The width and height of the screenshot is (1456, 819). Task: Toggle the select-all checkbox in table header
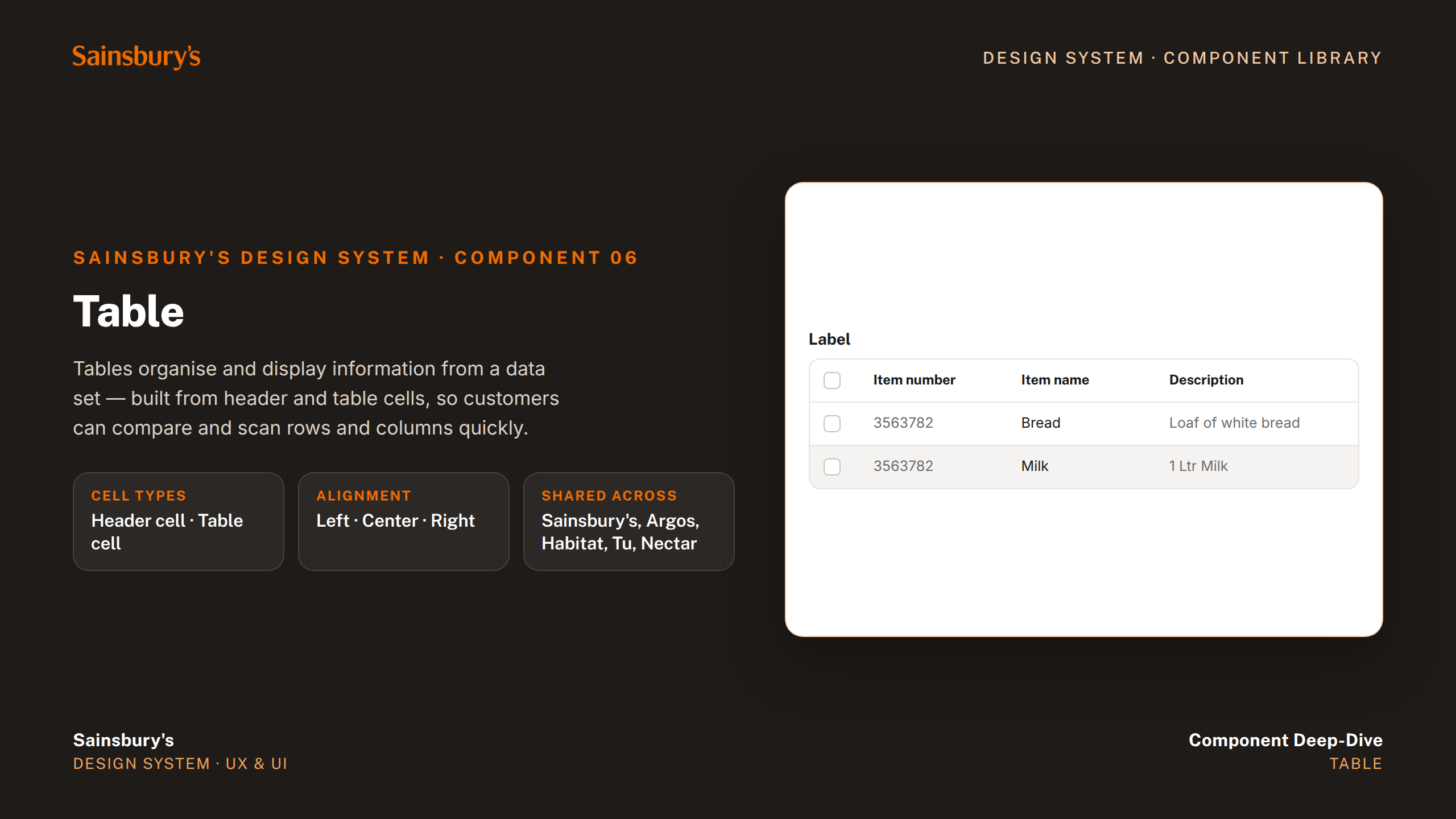[x=832, y=380]
